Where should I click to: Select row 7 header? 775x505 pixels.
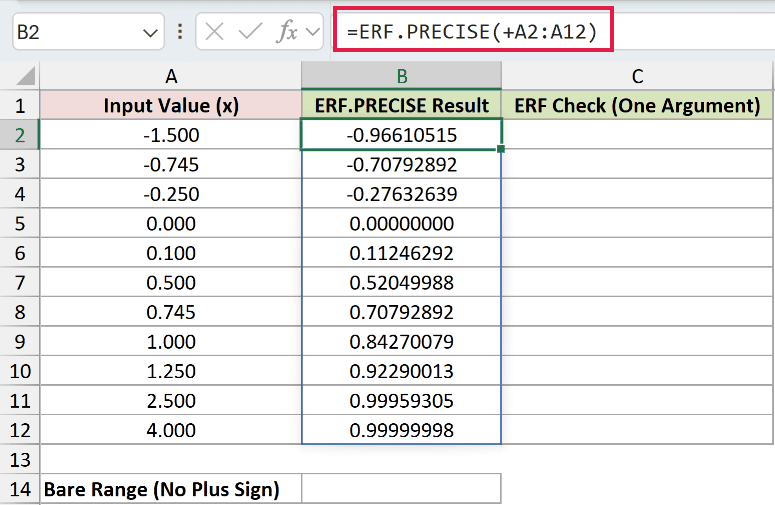[x=20, y=282]
